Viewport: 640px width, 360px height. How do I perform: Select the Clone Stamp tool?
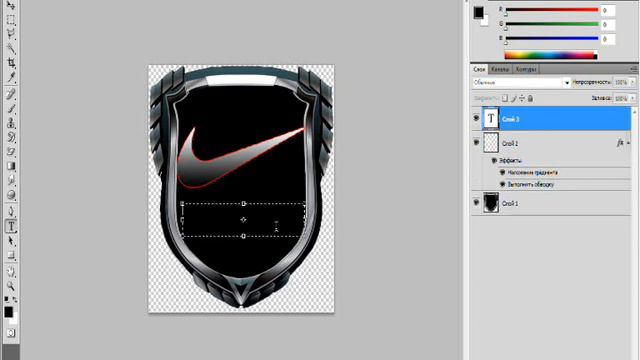pyautogui.click(x=11, y=123)
